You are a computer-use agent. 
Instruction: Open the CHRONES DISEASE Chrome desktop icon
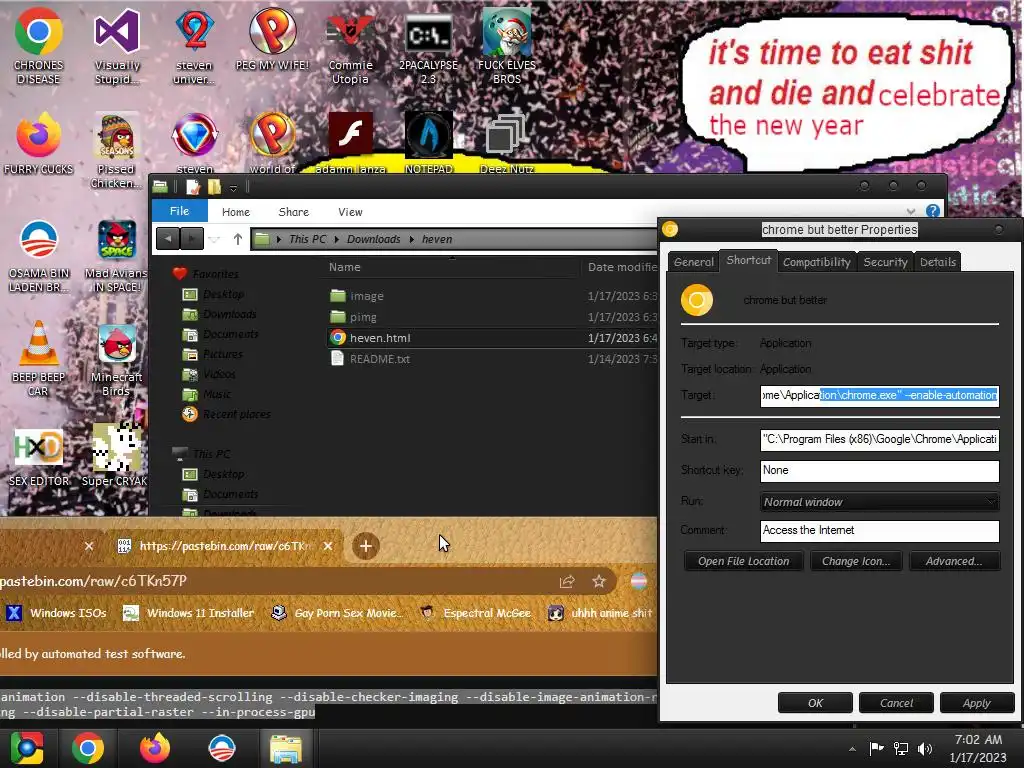[39, 46]
